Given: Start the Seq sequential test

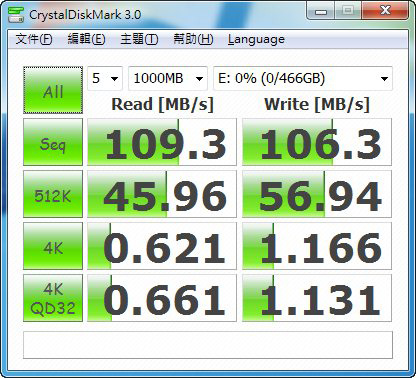Looking at the screenshot, I should (53, 142).
